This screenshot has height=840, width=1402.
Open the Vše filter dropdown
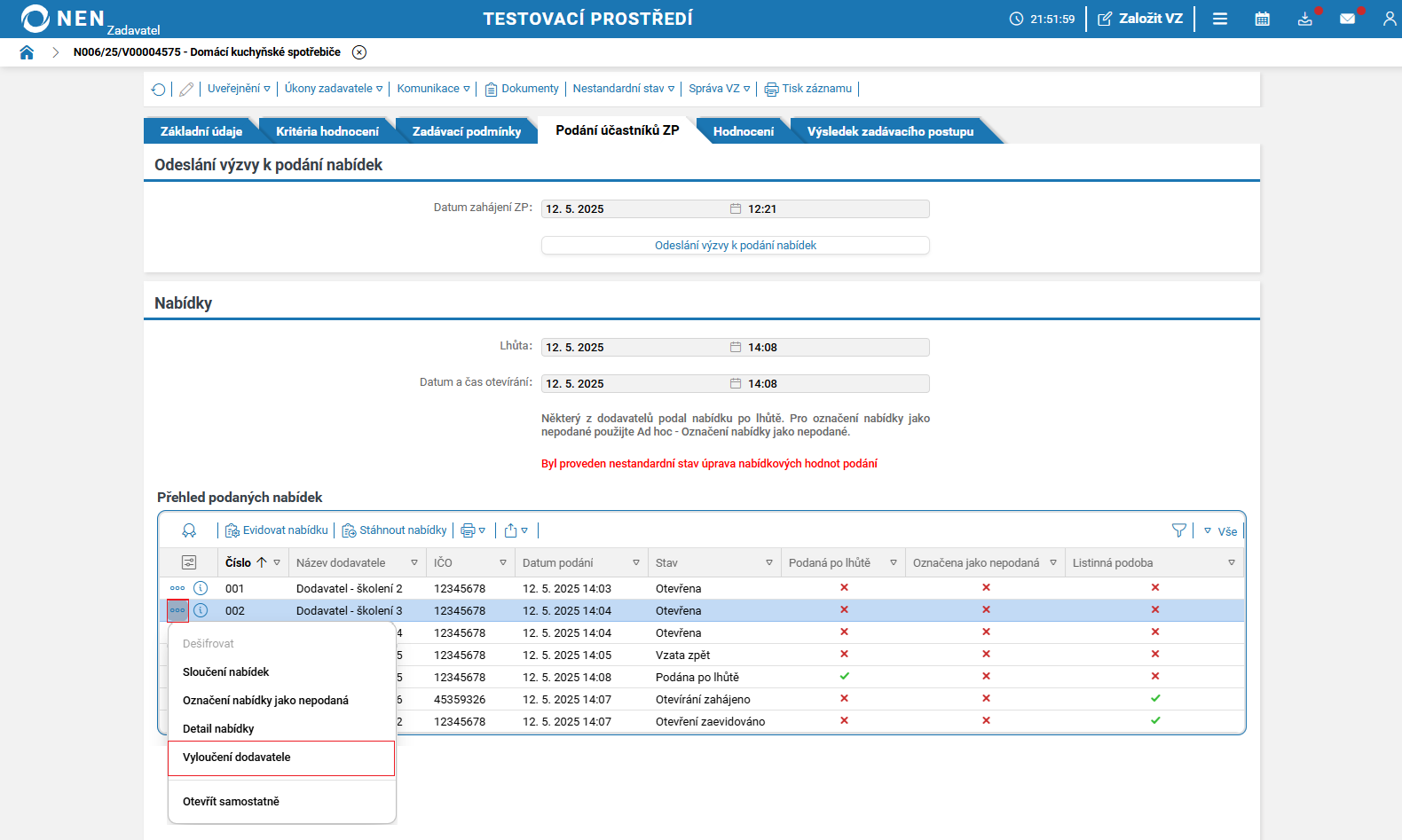coord(1221,531)
